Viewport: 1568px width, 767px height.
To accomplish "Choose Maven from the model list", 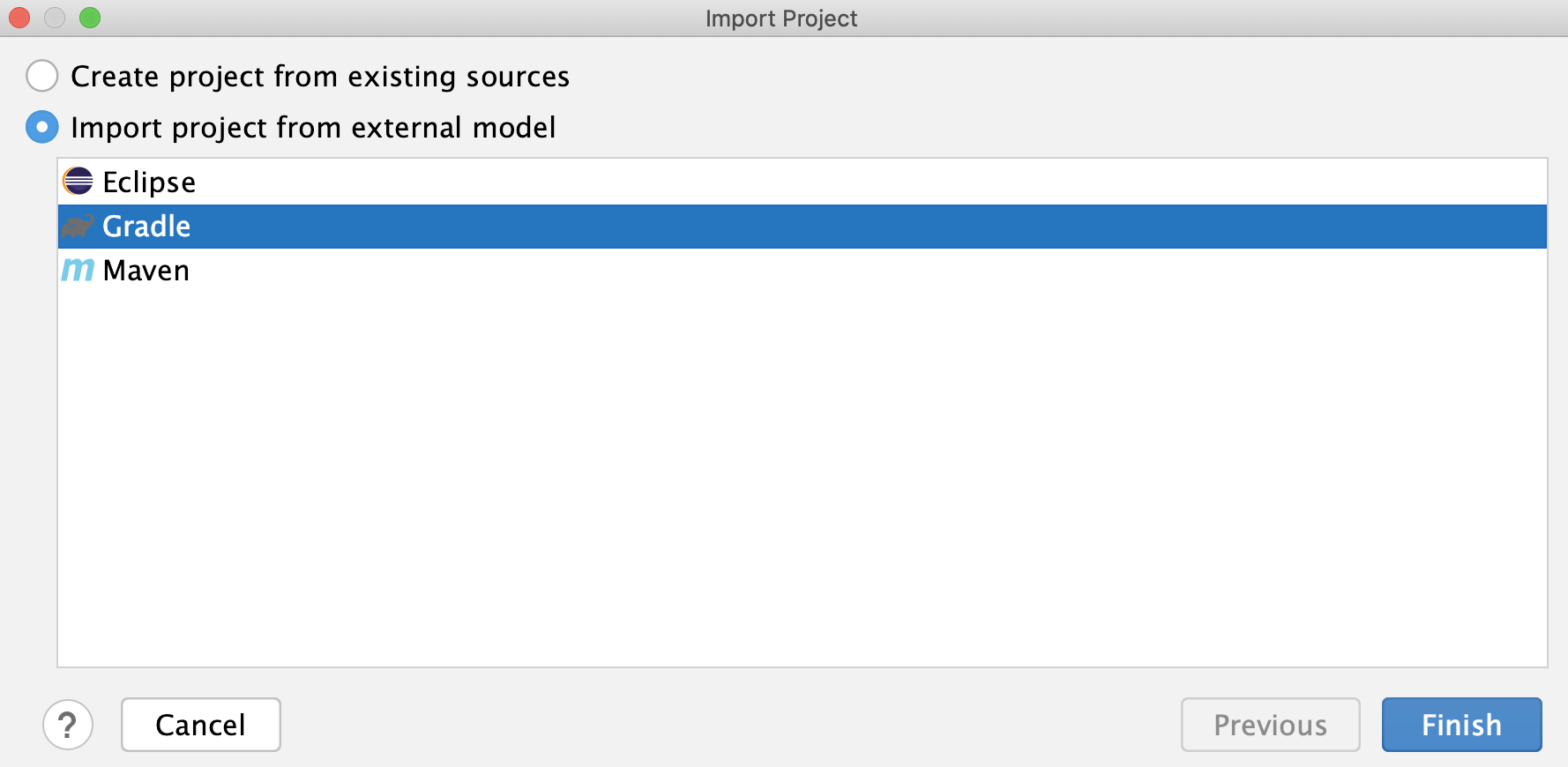I will [146, 270].
